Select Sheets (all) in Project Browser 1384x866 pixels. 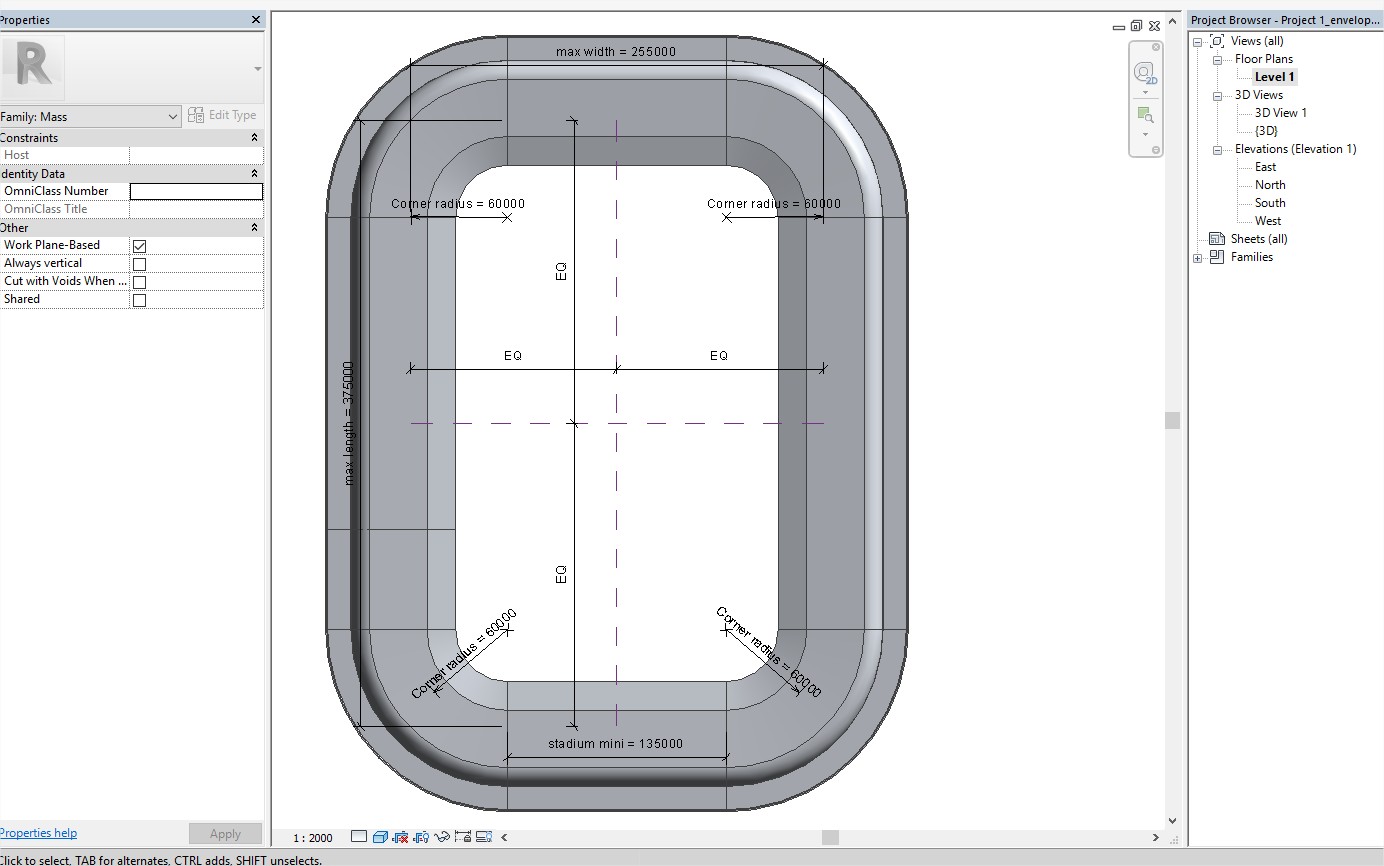1259,239
